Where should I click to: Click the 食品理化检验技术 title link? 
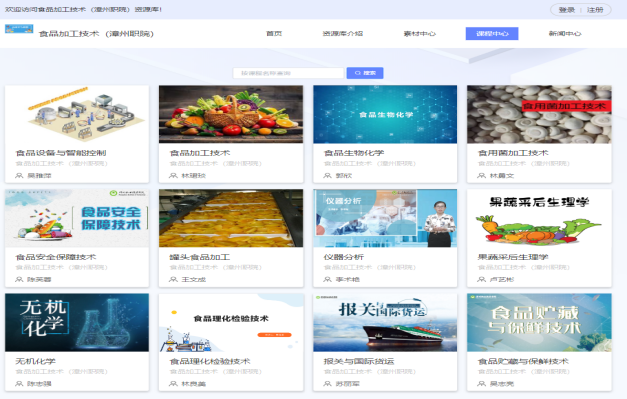point(210,361)
